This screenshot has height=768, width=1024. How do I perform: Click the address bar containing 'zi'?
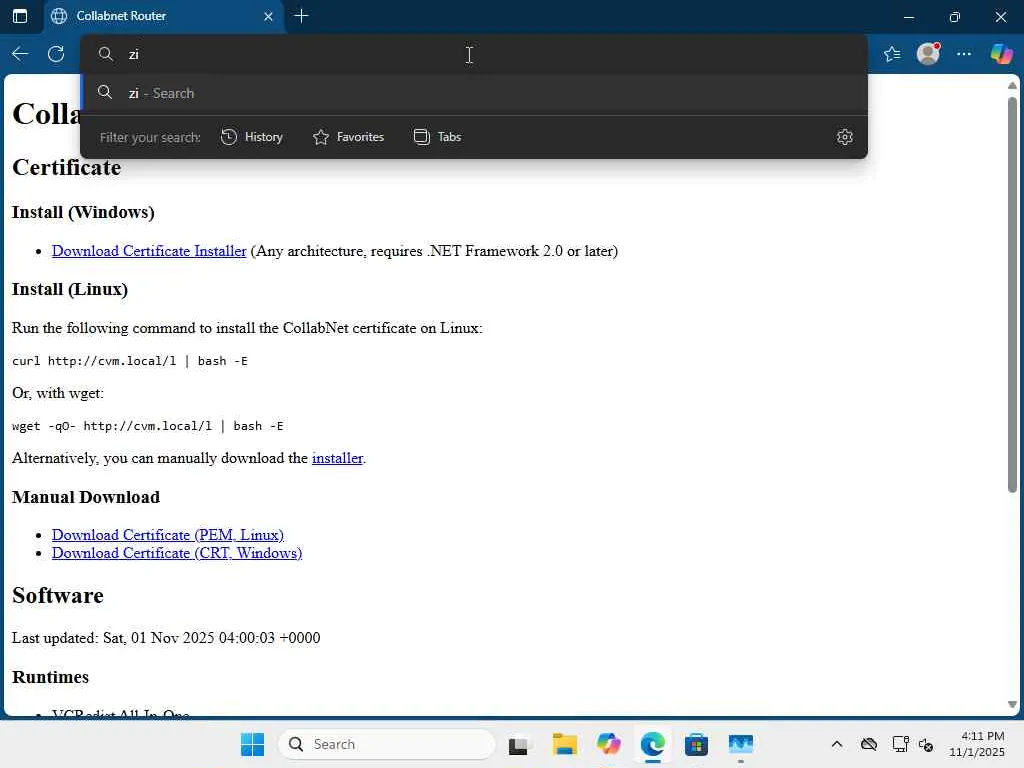[x=473, y=54]
